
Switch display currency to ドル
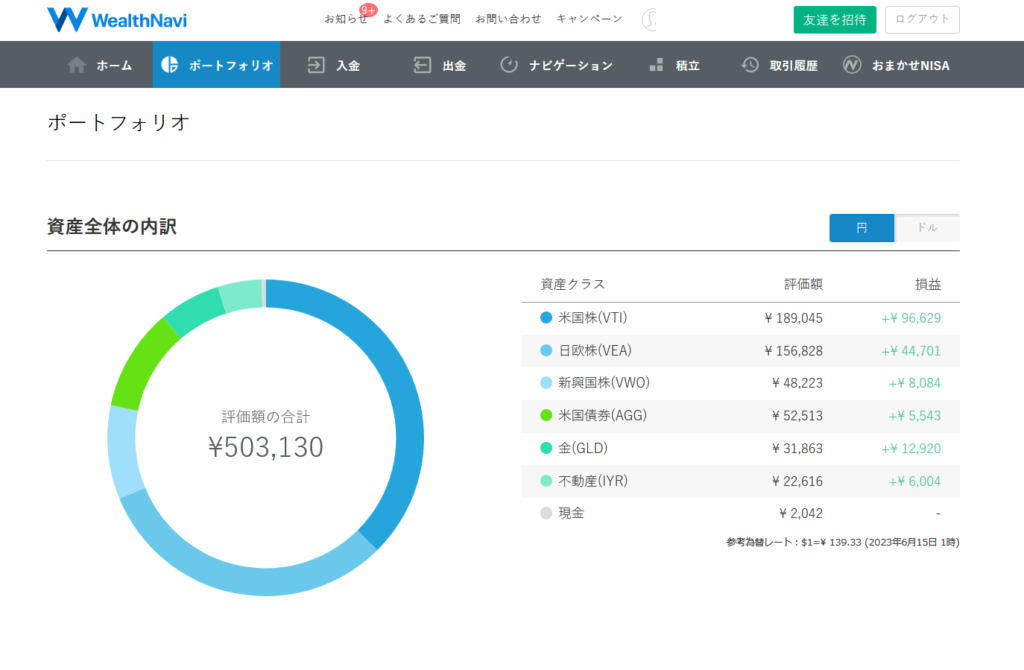pos(927,228)
